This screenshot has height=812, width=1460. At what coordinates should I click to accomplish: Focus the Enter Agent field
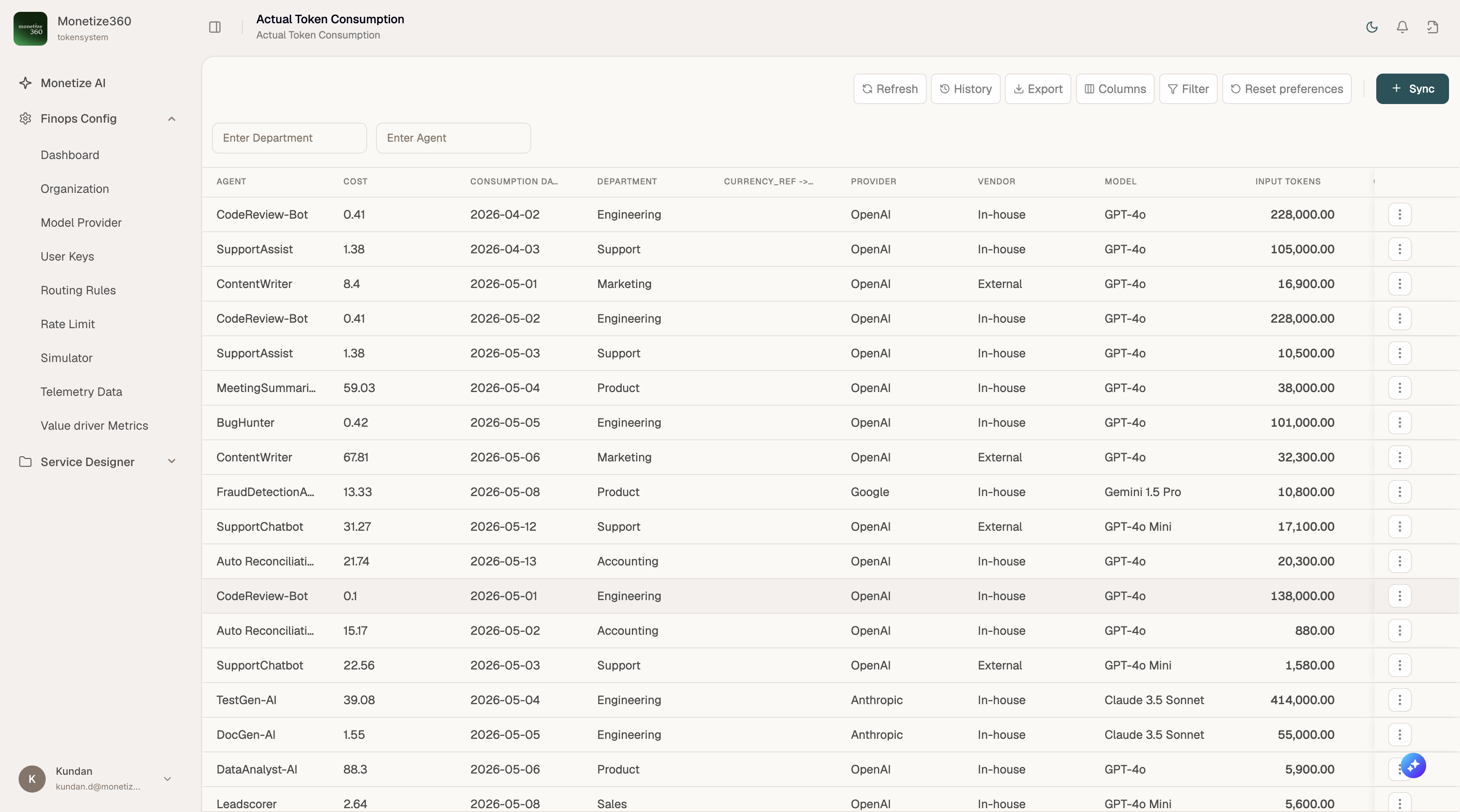coord(453,138)
